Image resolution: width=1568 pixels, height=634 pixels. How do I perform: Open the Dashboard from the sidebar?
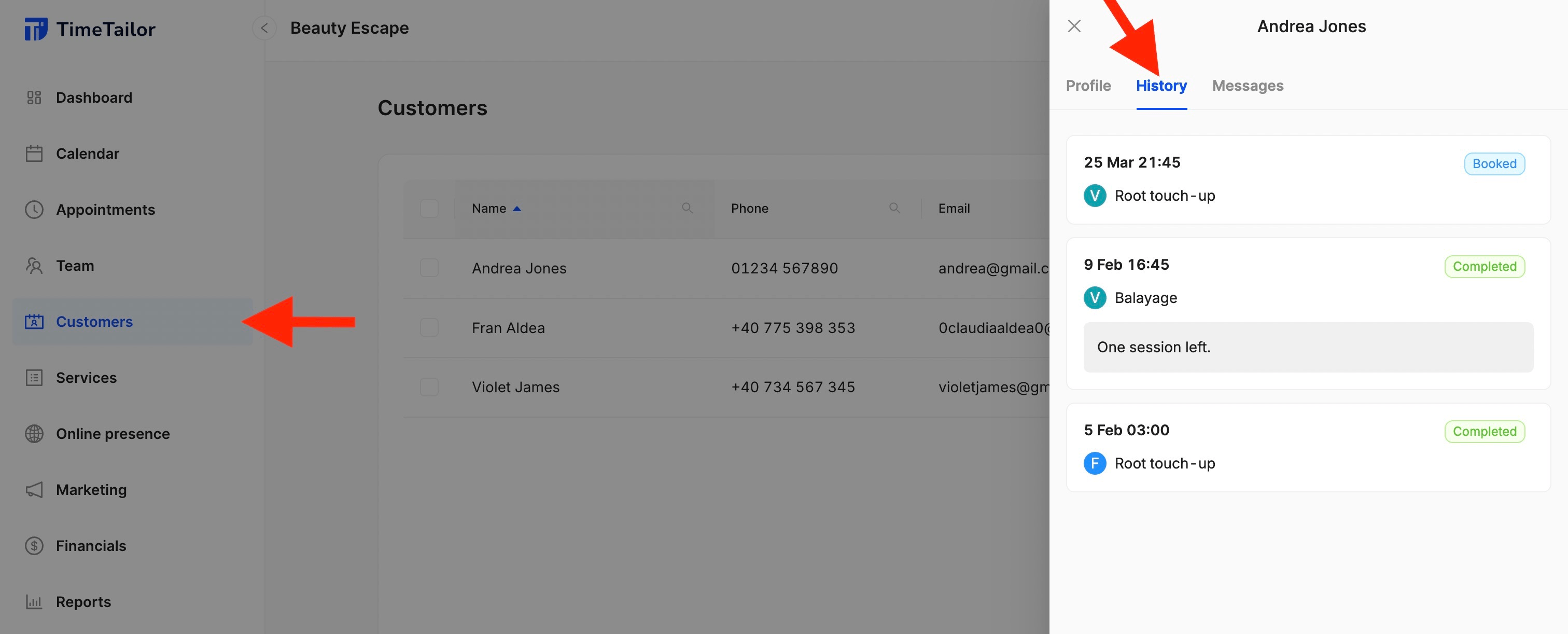click(35, 98)
